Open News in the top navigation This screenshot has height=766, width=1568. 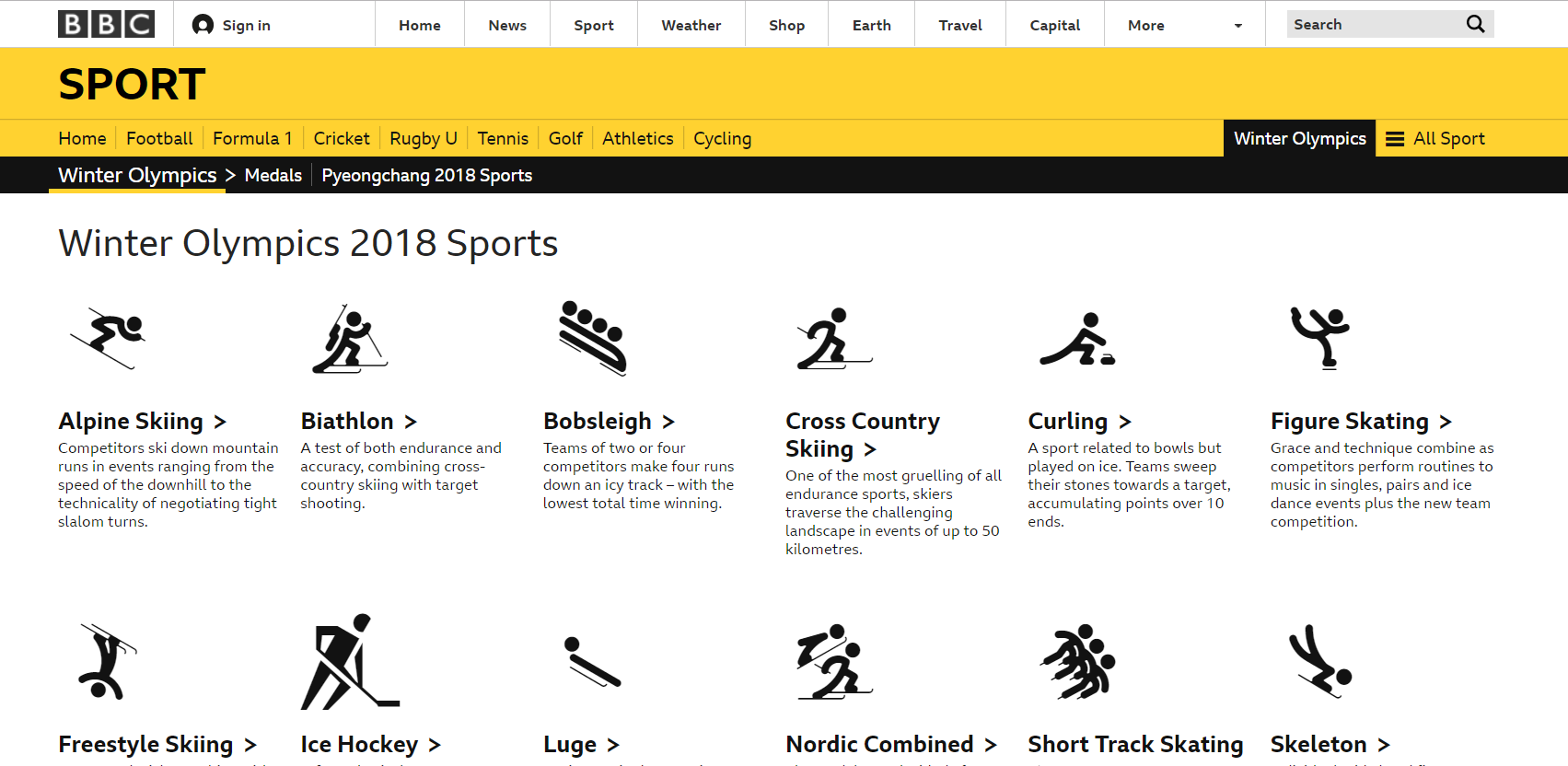click(x=507, y=26)
